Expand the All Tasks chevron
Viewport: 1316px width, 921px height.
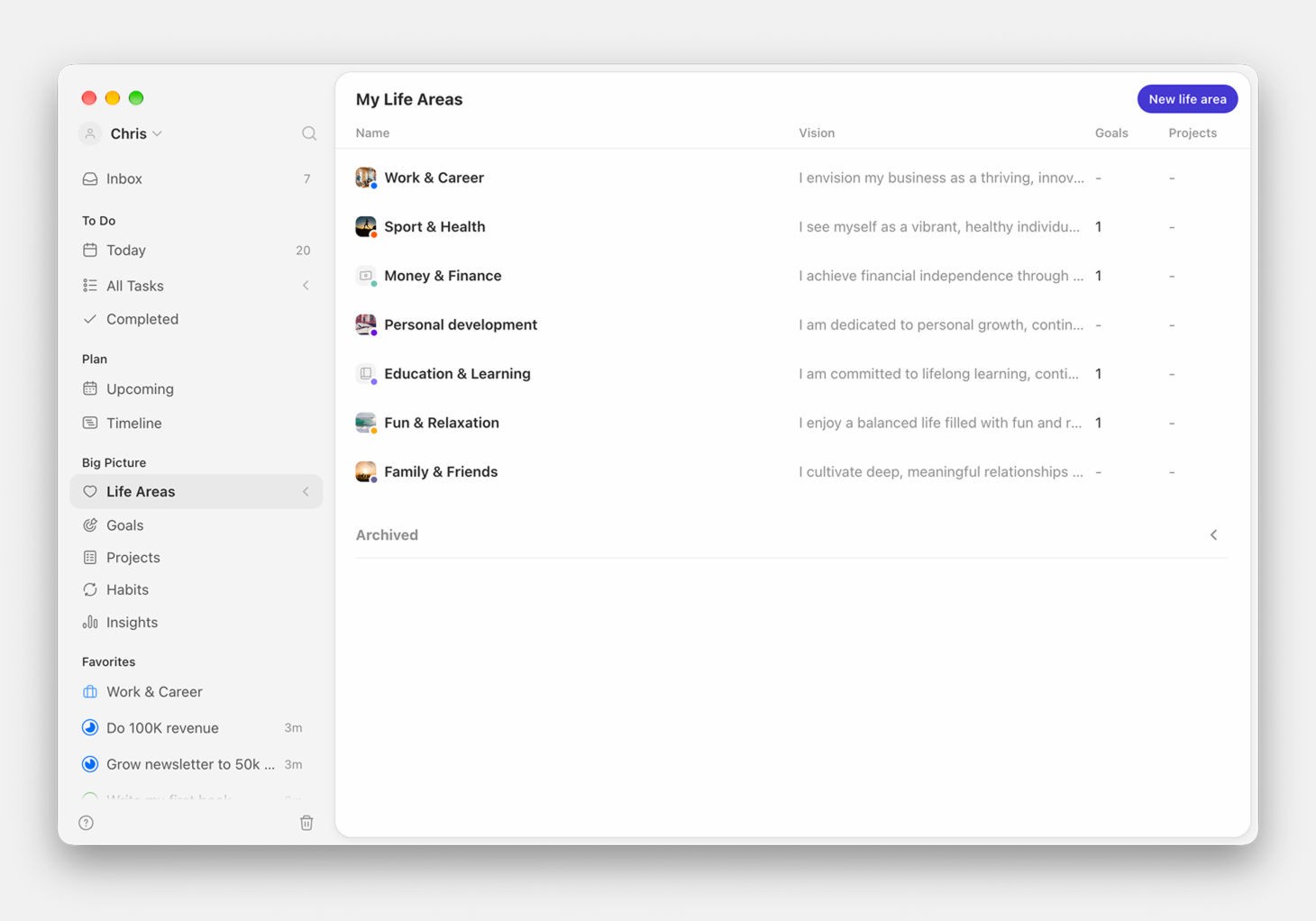click(306, 286)
